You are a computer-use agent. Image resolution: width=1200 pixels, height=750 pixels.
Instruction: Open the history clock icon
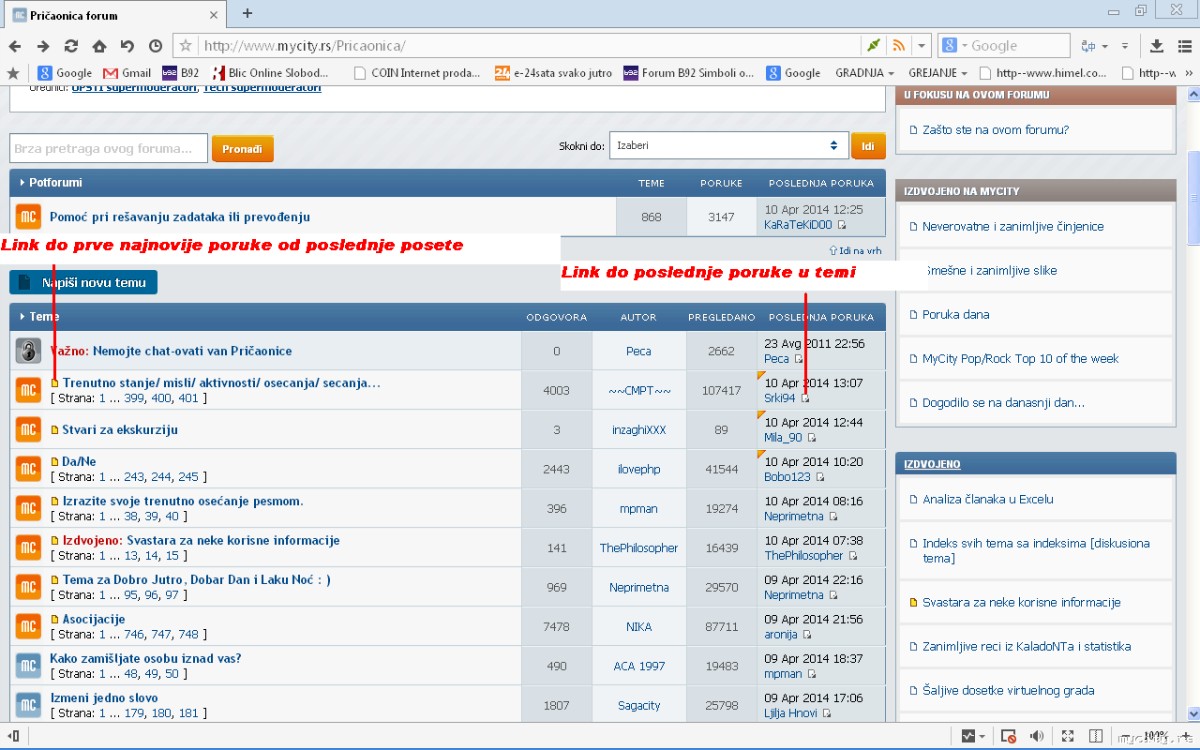(155, 46)
